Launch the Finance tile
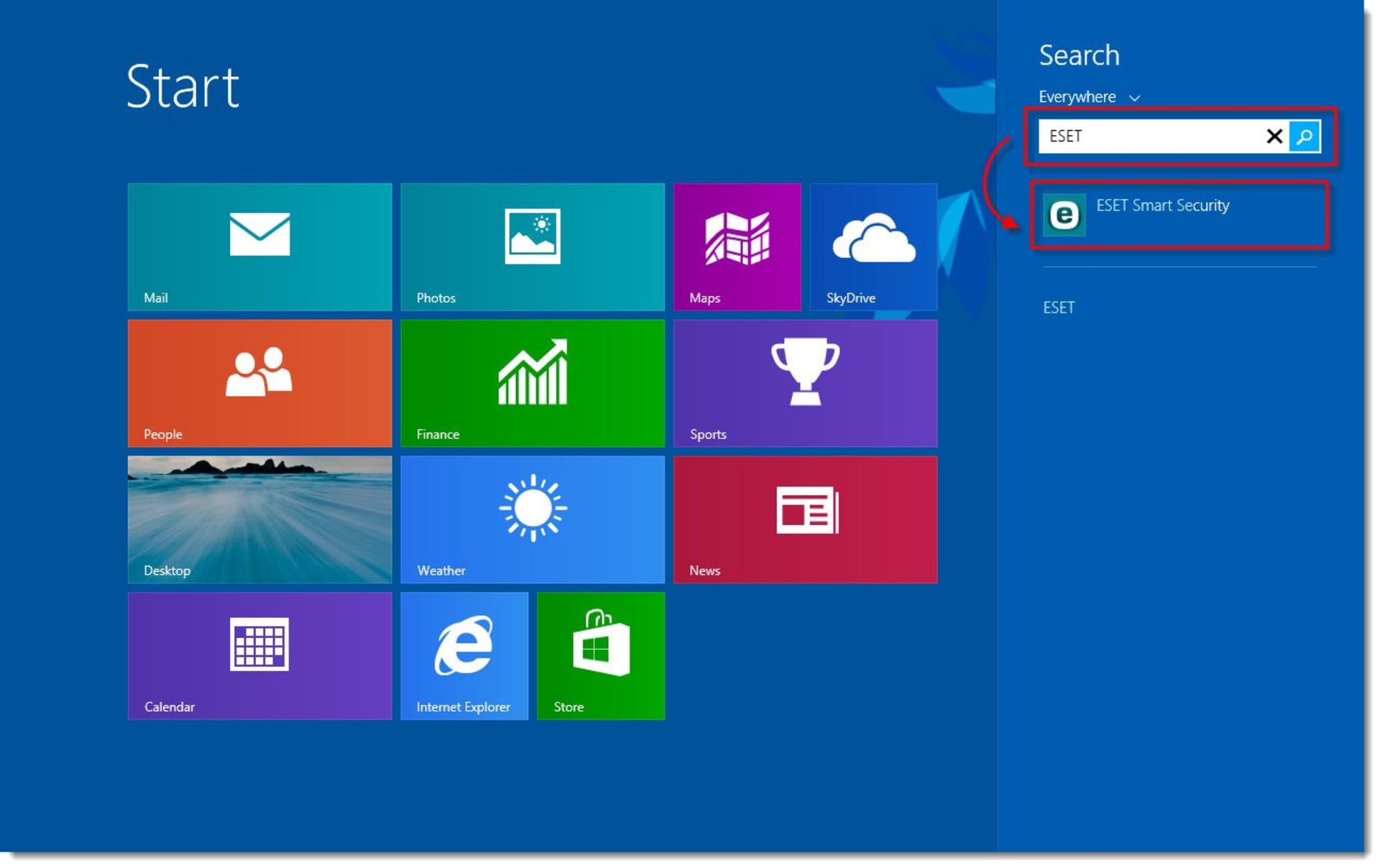1380x868 pixels. pos(533,383)
